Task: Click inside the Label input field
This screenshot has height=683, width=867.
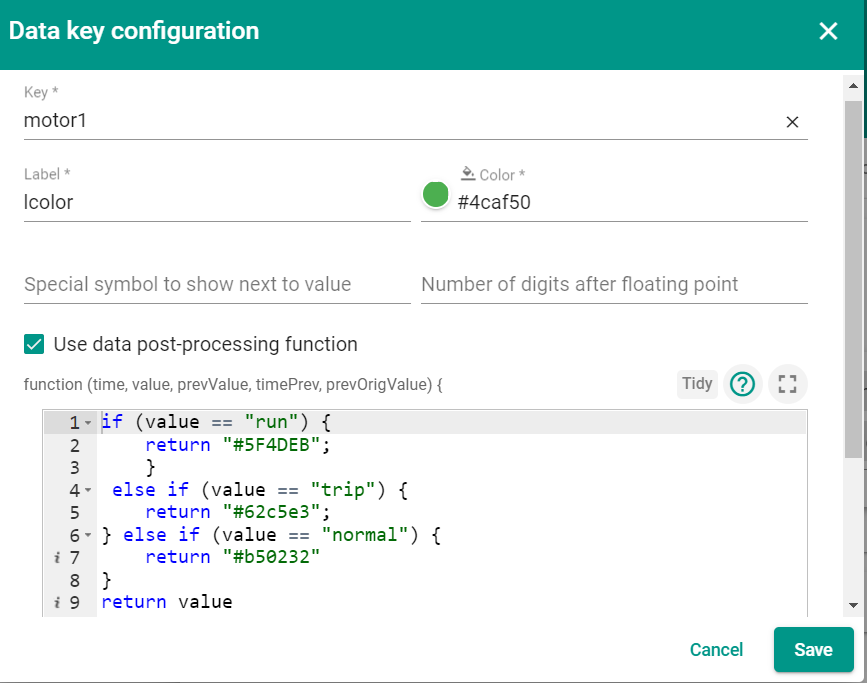Action: (200, 202)
